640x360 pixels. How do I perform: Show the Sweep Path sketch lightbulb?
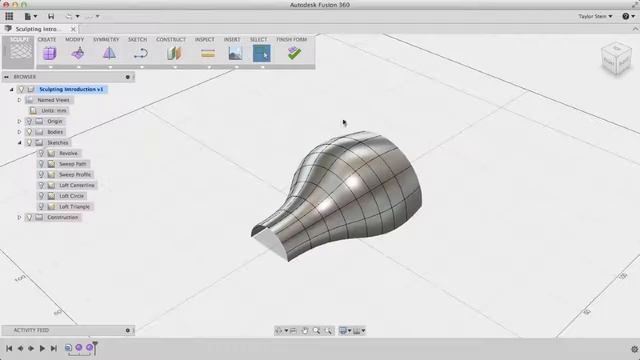(41, 164)
